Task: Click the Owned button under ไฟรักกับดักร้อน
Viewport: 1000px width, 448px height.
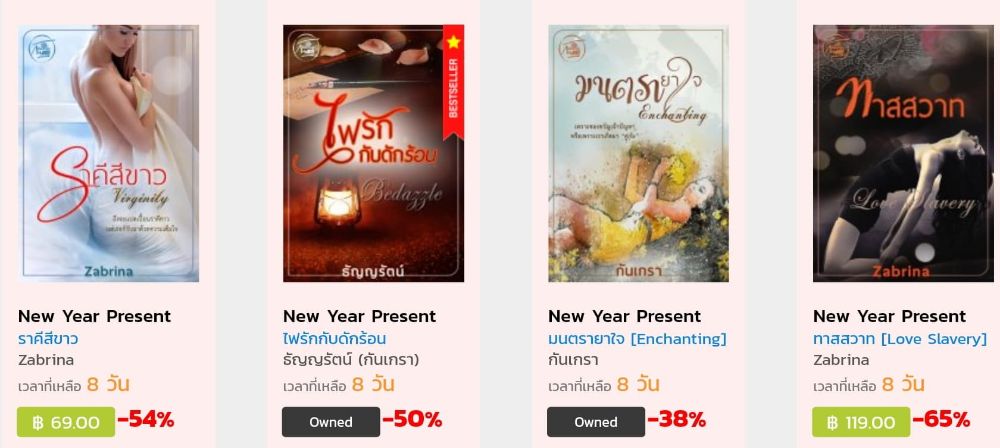Action: tap(331, 422)
